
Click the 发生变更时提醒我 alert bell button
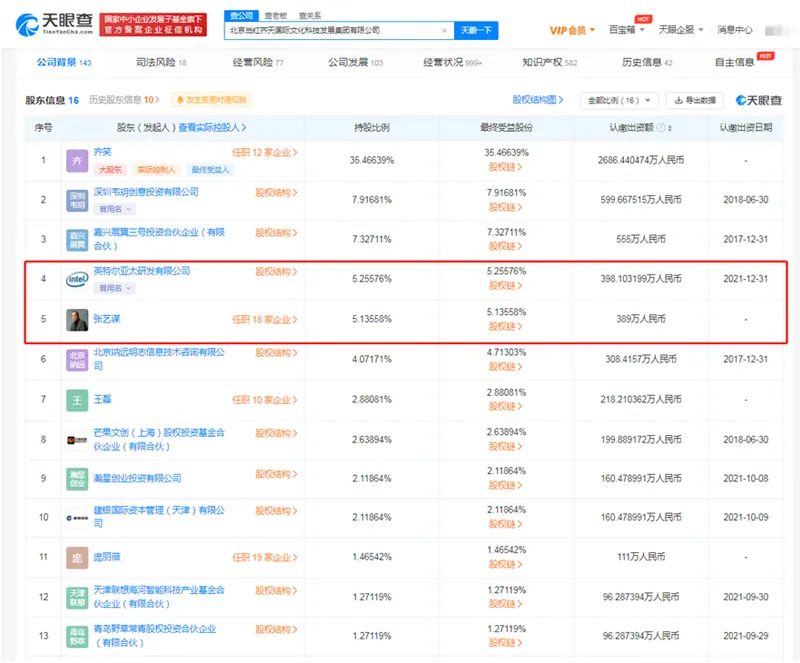click(x=211, y=100)
